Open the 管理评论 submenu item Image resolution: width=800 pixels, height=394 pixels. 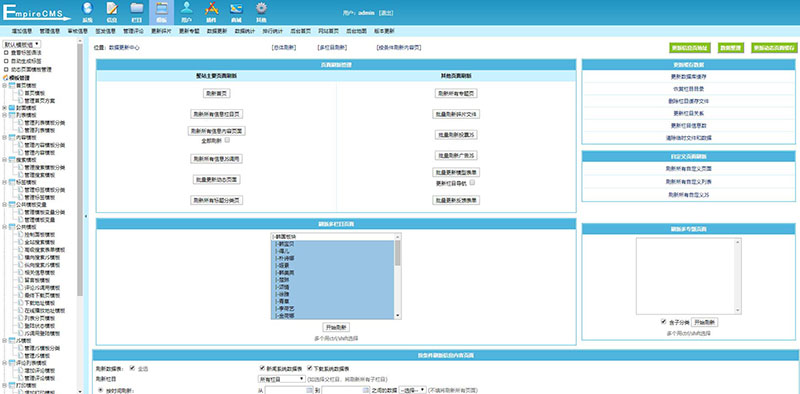tap(133, 31)
